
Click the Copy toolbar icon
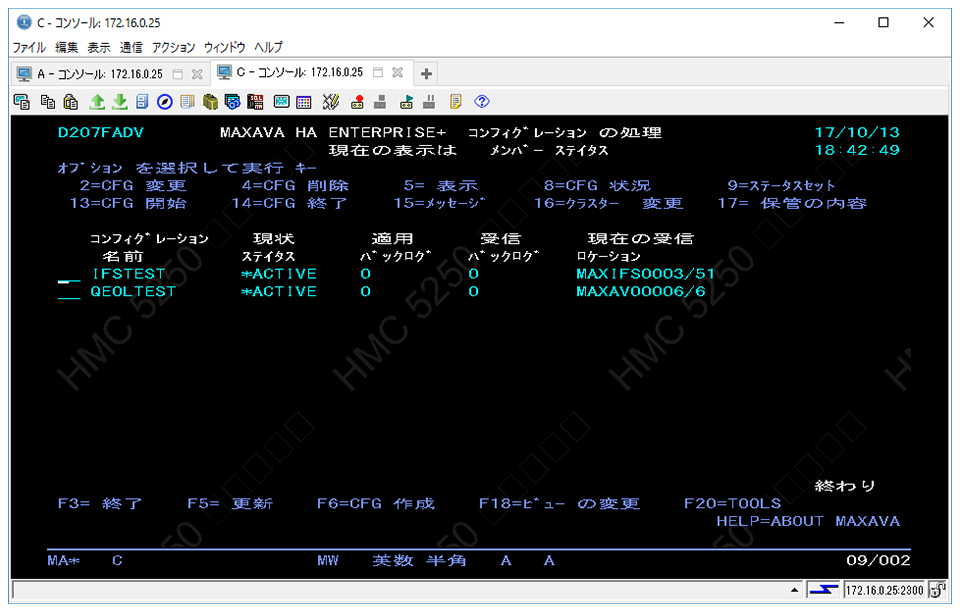(47, 102)
